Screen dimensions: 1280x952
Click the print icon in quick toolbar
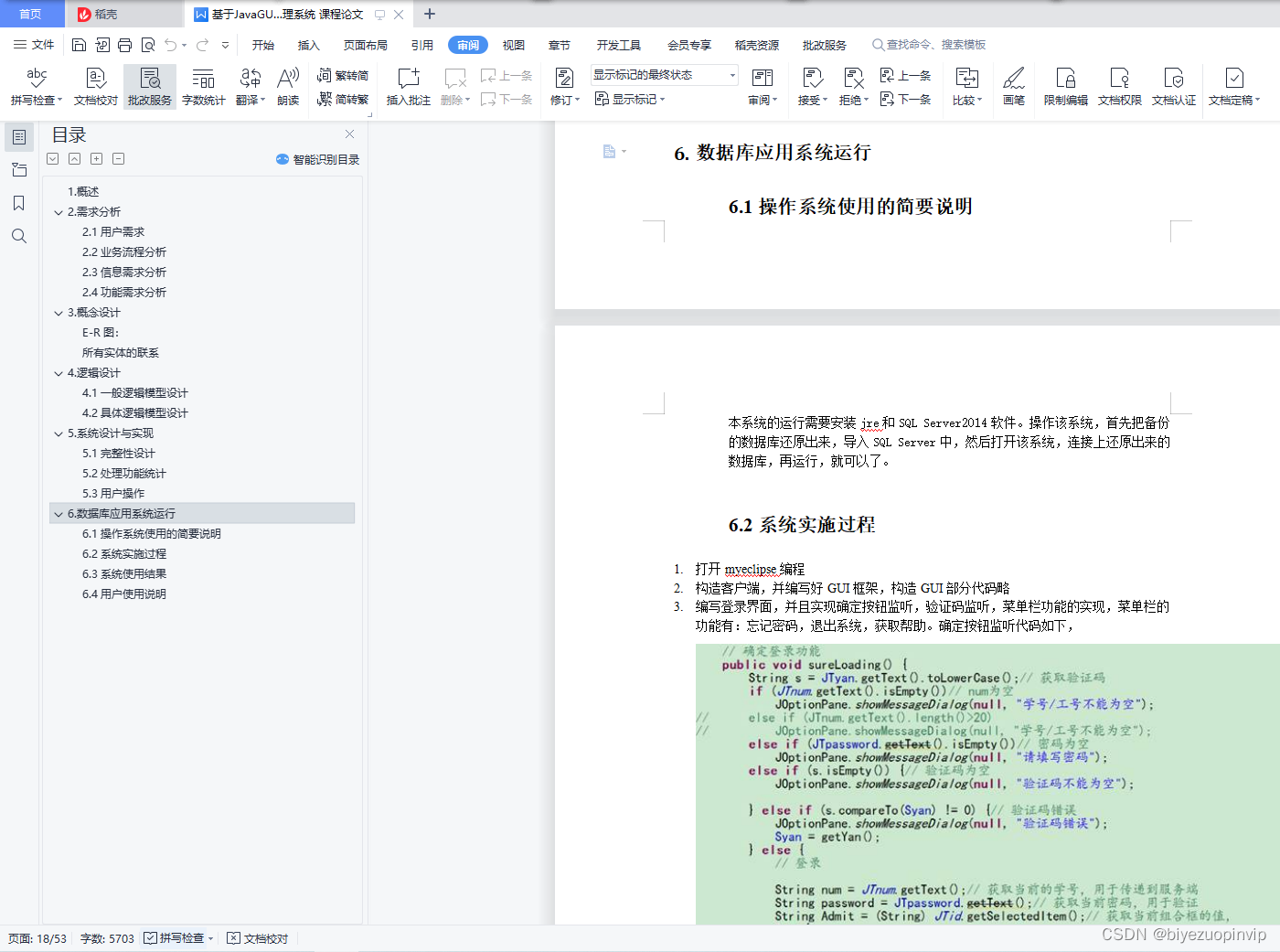[x=125, y=45]
